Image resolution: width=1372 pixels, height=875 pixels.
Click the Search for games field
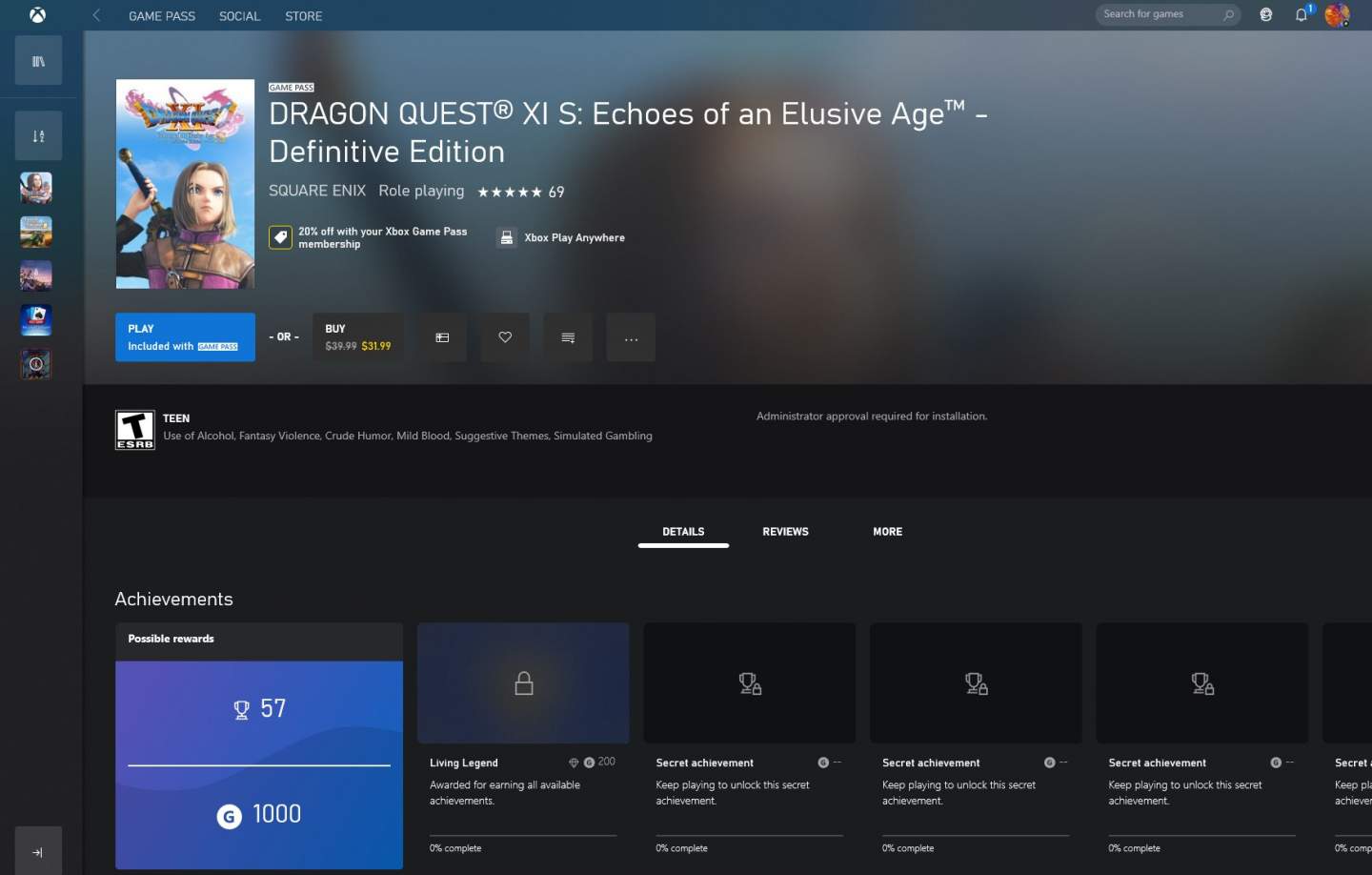(1167, 14)
